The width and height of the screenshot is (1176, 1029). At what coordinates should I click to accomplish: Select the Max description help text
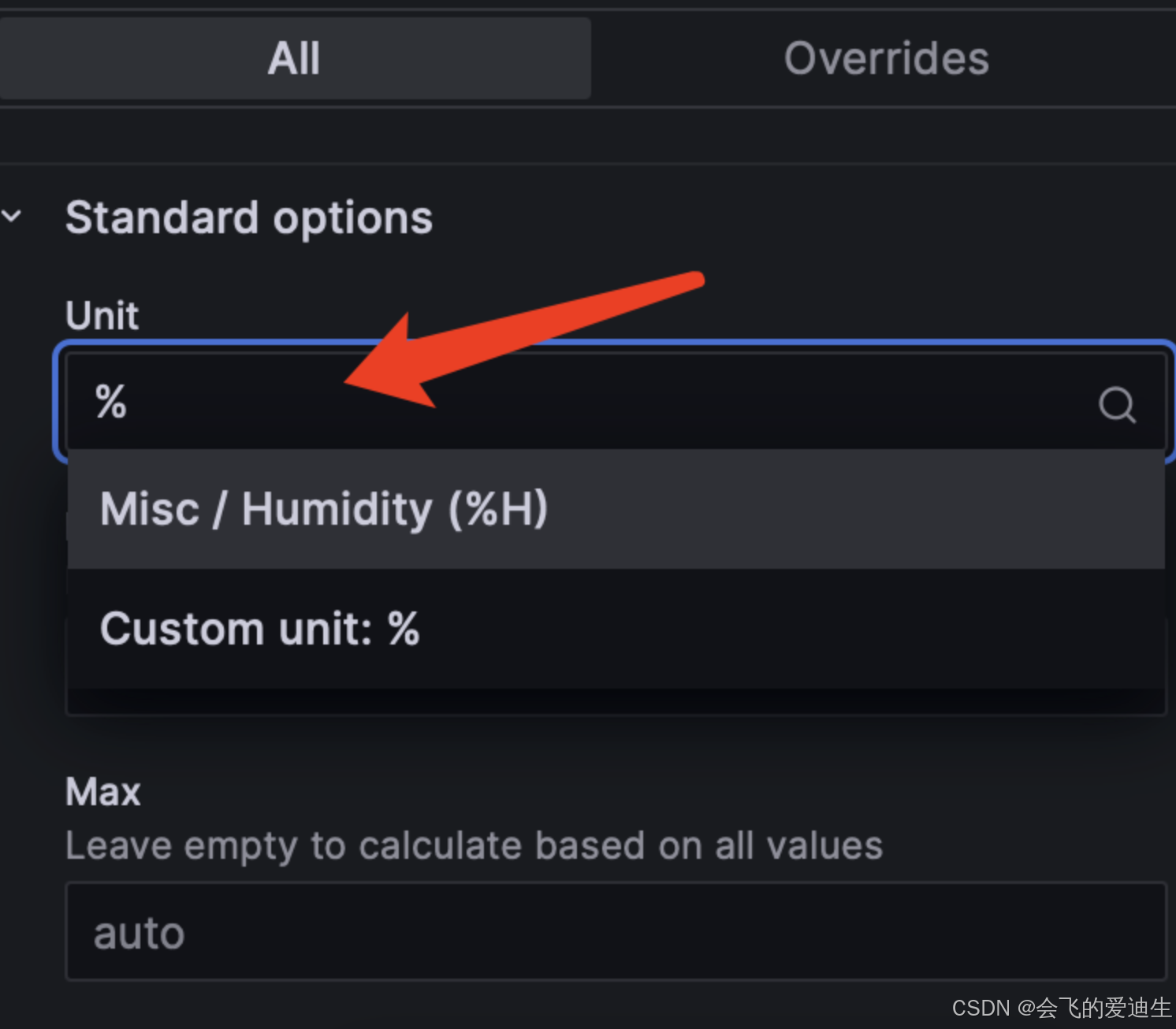coord(474,846)
